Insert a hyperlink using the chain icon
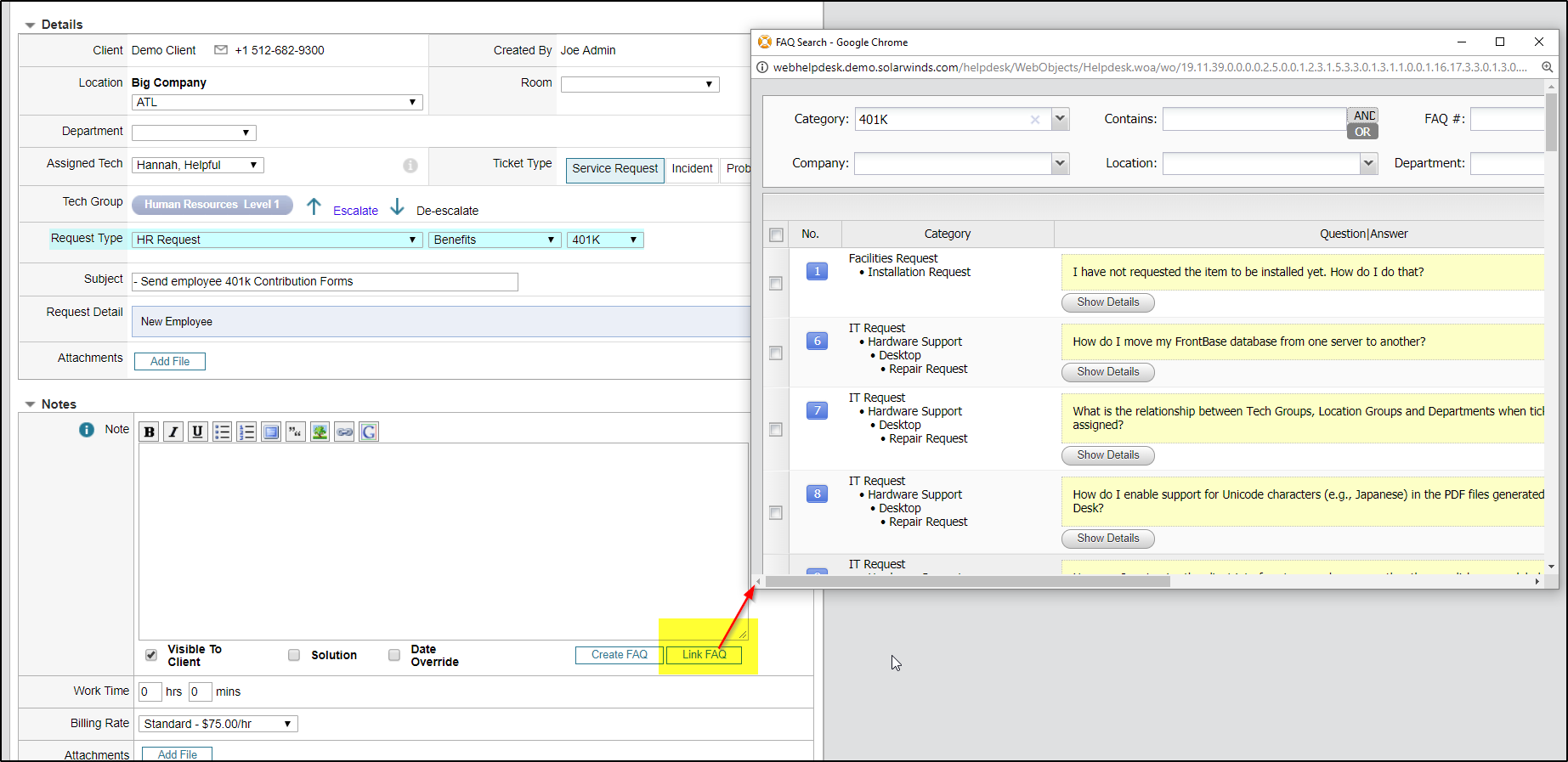1568x762 pixels. coord(344,432)
